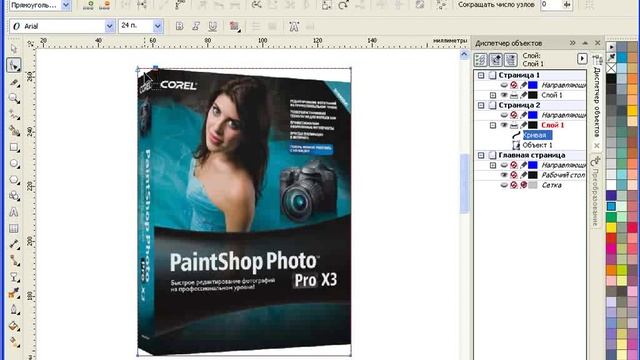Select the Interactive Fill tool
Screen dimensions: 640x360
click(x=14, y=342)
